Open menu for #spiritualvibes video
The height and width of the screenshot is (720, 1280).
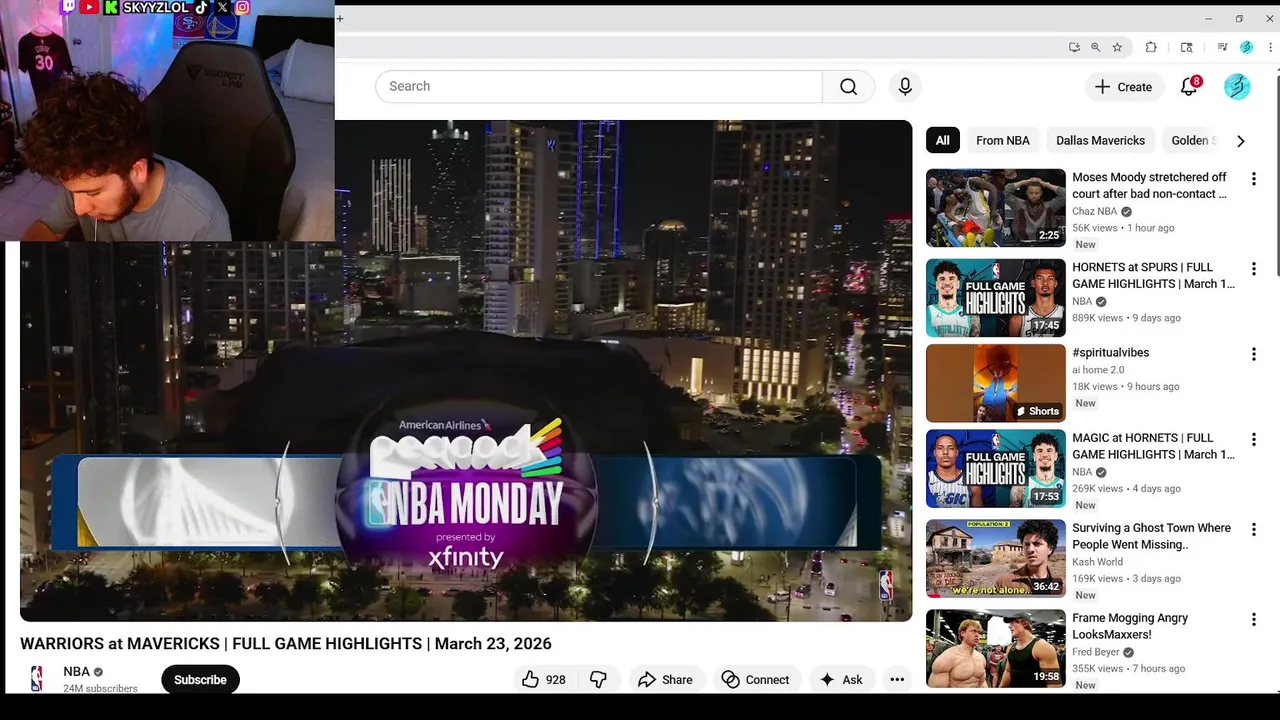pos(1253,354)
